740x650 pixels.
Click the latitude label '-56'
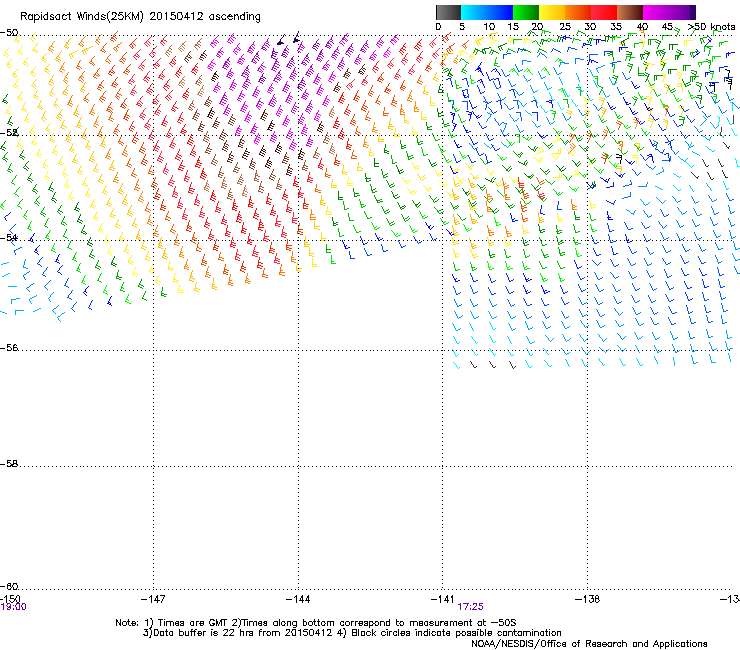(x=9, y=347)
